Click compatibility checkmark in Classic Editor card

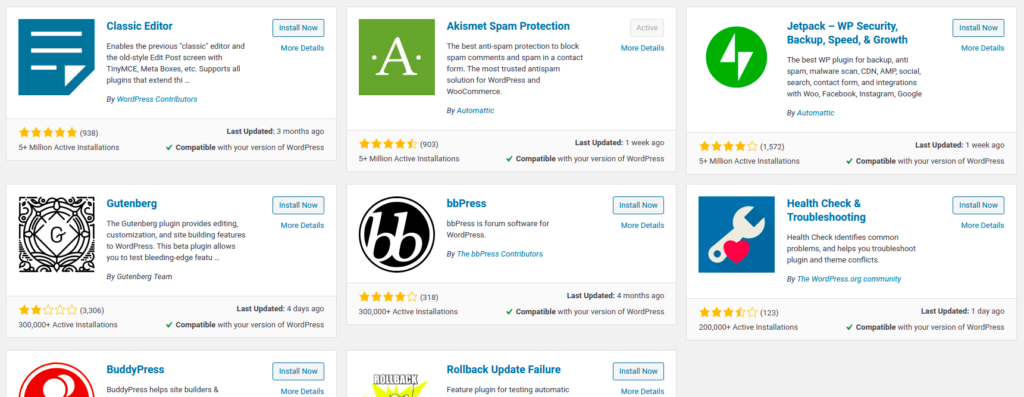(x=169, y=148)
